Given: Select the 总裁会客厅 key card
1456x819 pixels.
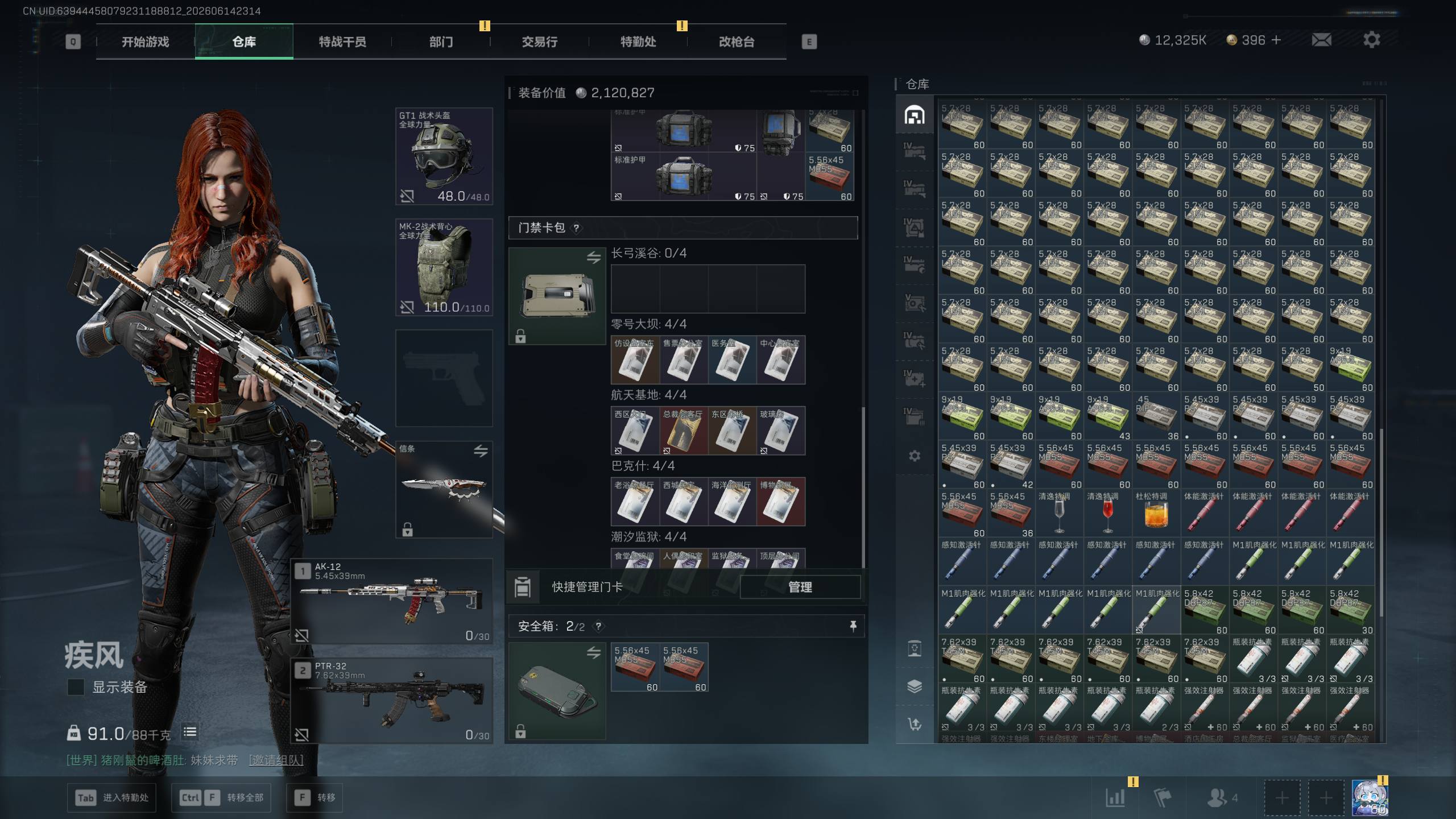Looking at the screenshot, I should click(684, 431).
